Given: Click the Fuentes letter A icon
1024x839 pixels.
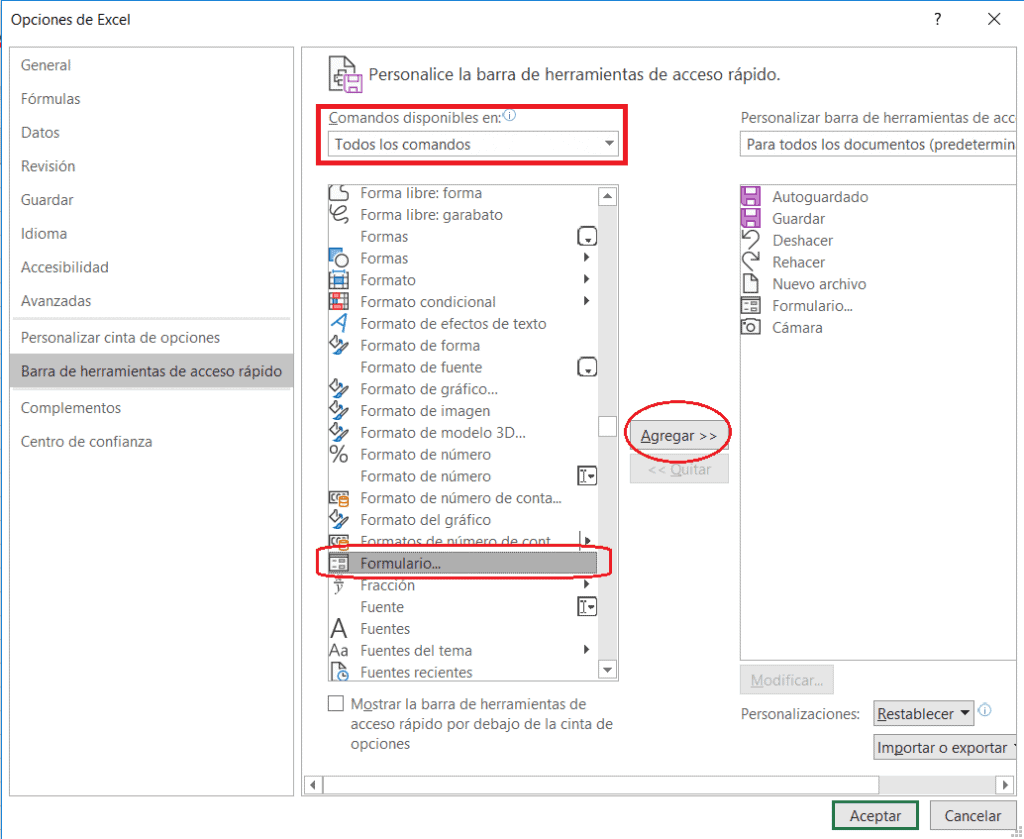Looking at the screenshot, I should click(338, 628).
